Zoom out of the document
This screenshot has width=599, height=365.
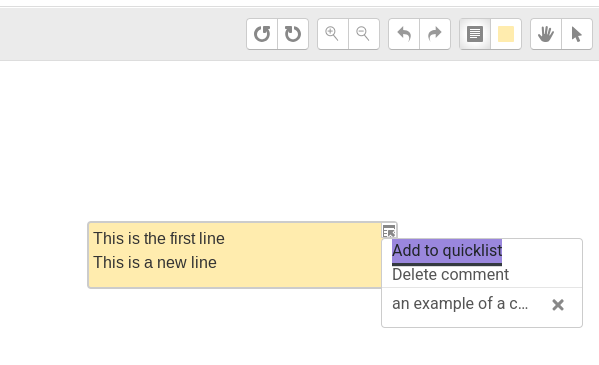coord(364,34)
